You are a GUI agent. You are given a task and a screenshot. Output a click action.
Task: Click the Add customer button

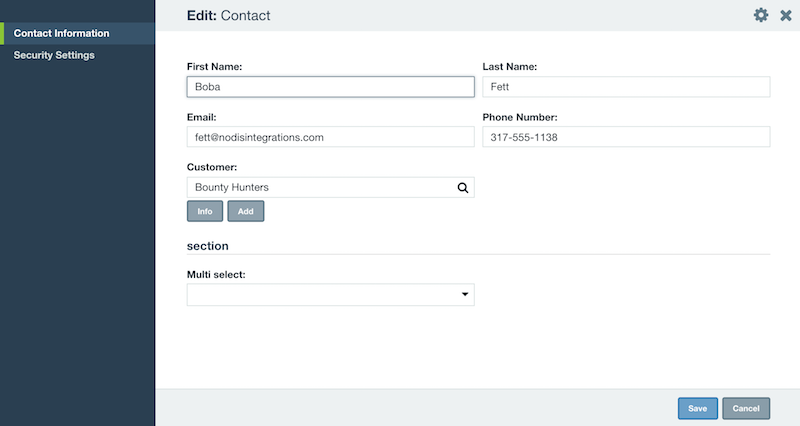pos(245,211)
